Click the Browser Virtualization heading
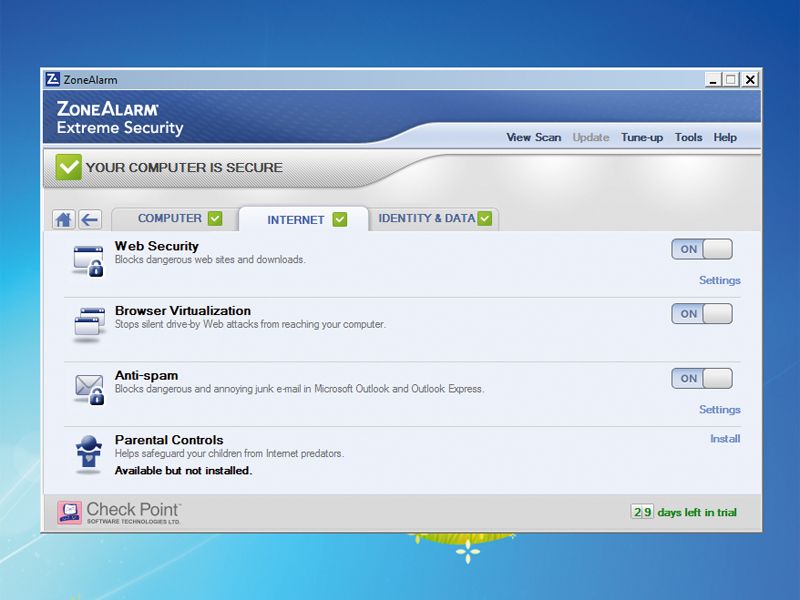This screenshot has height=600, width=800. [x=183, y=310]
